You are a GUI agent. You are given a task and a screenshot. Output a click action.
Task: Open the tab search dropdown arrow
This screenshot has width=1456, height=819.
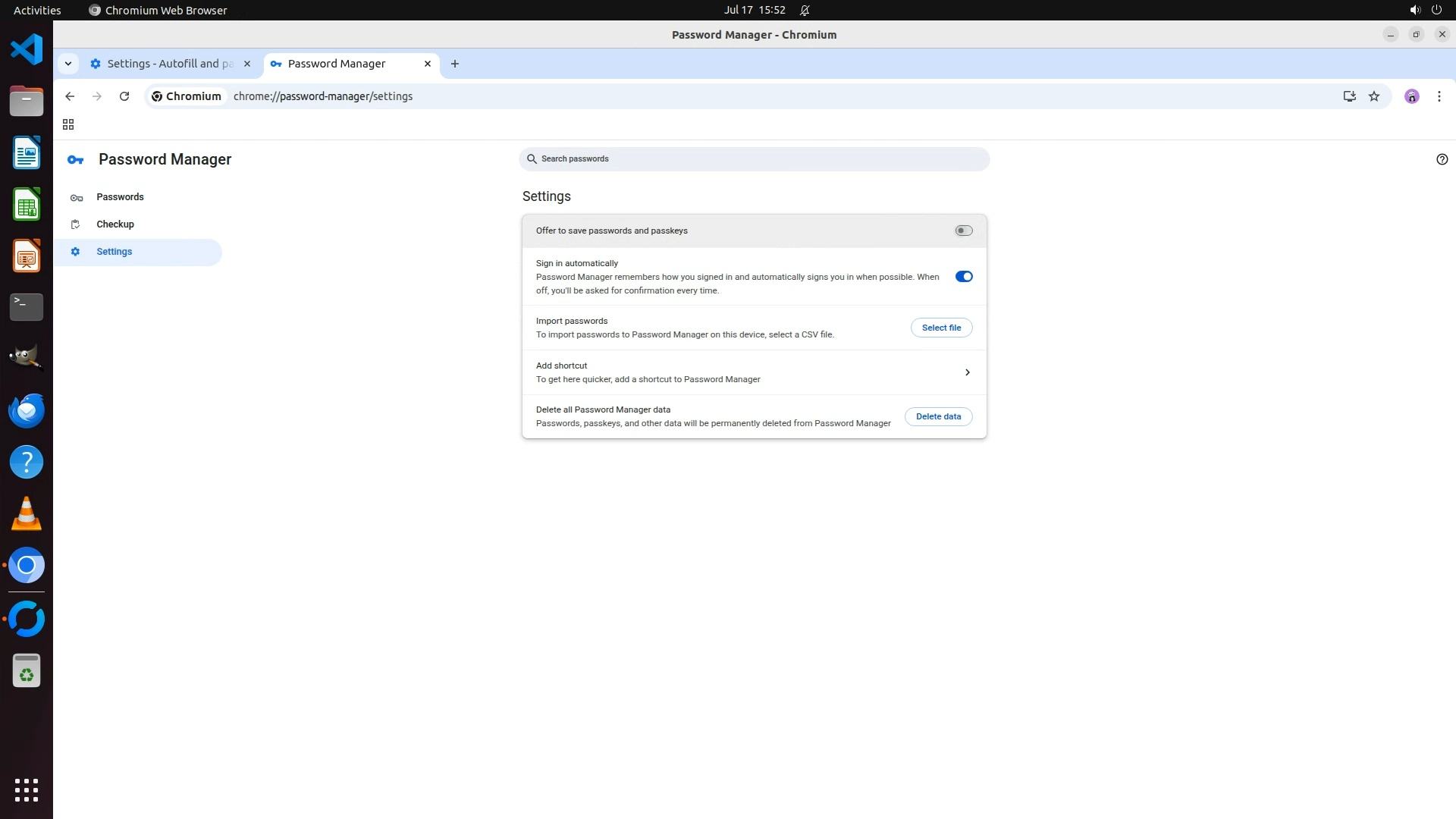pos(68,64)
